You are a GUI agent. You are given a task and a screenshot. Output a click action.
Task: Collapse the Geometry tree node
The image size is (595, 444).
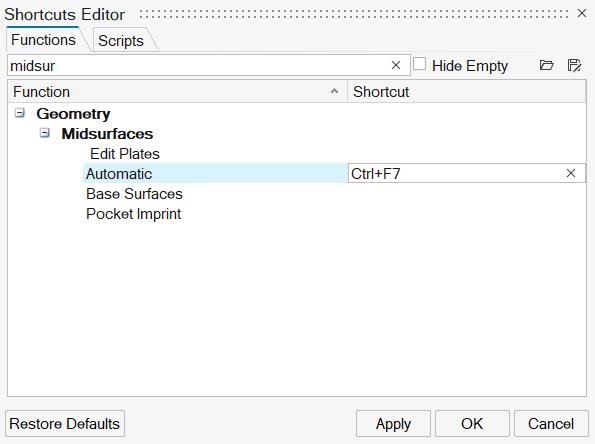coord(20,113)
